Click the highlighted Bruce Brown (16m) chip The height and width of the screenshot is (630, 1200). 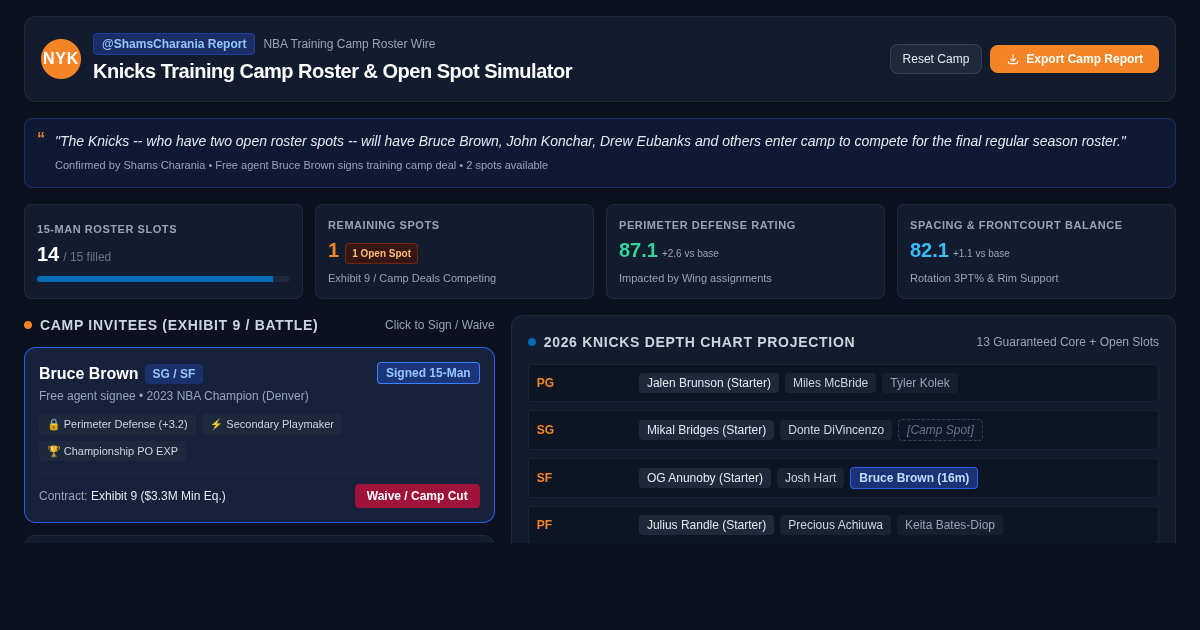[x=914, y=478]
